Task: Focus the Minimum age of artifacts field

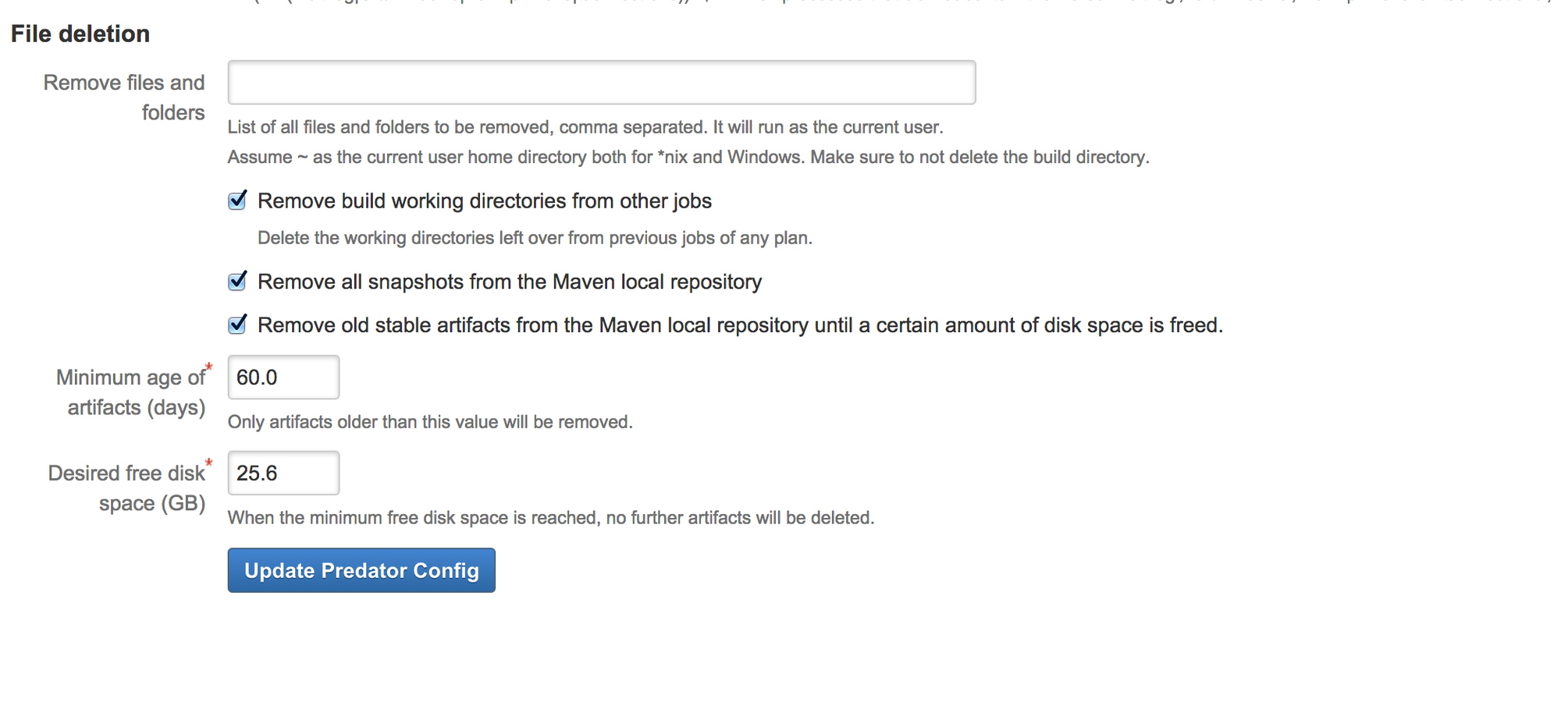Action: coord(283,378)
